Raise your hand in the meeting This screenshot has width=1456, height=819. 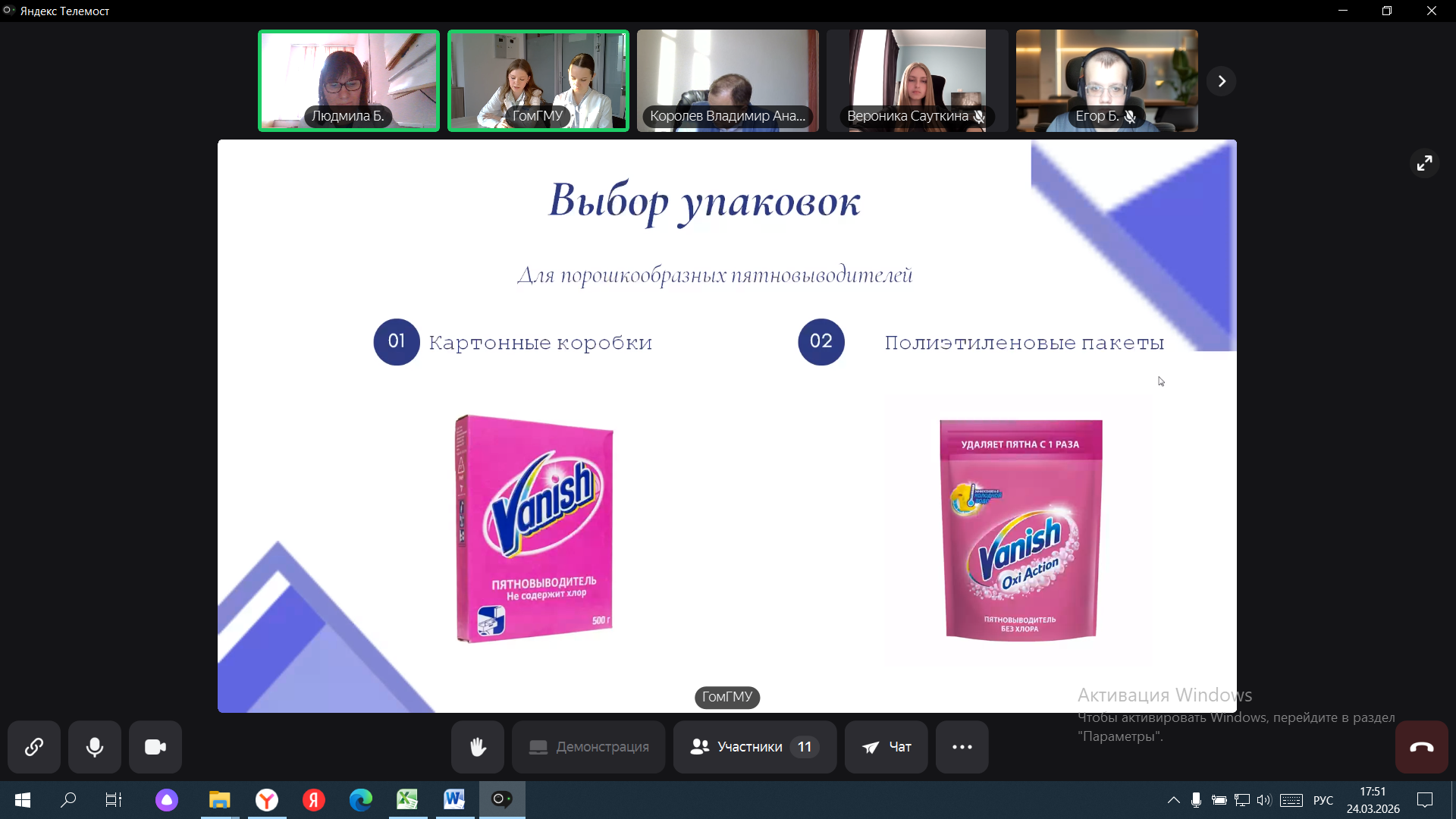pos(478,747)
